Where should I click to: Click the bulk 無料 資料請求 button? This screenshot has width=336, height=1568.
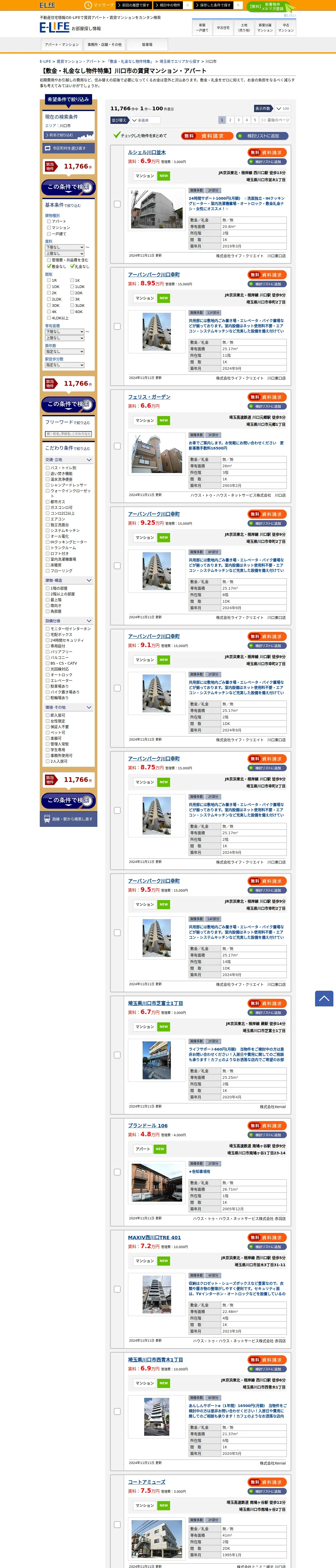coord(207,136)
